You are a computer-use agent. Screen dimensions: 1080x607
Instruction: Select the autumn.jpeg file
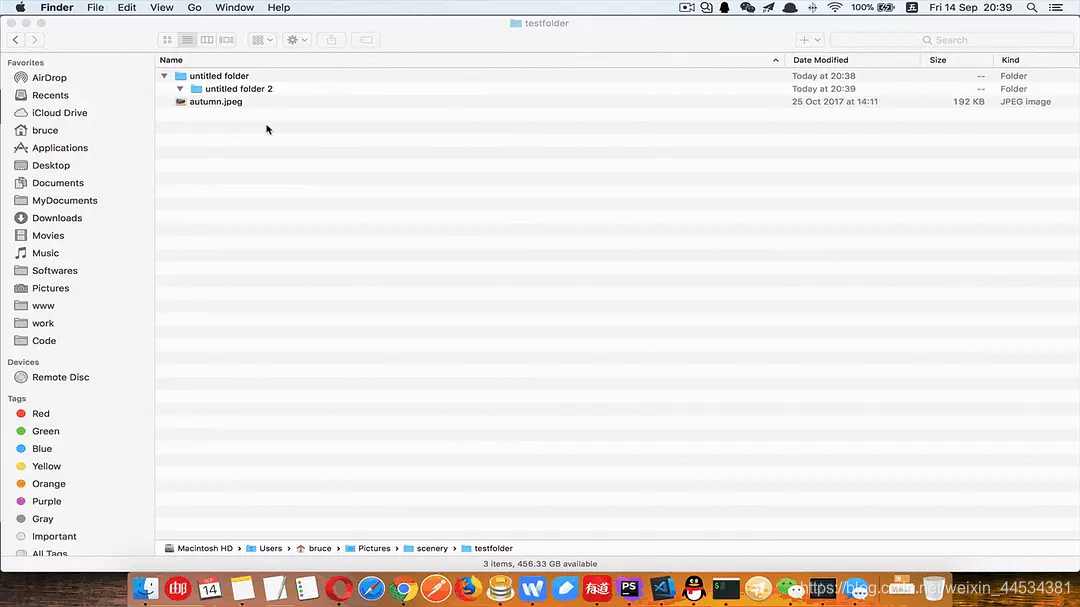coord(616,101)
